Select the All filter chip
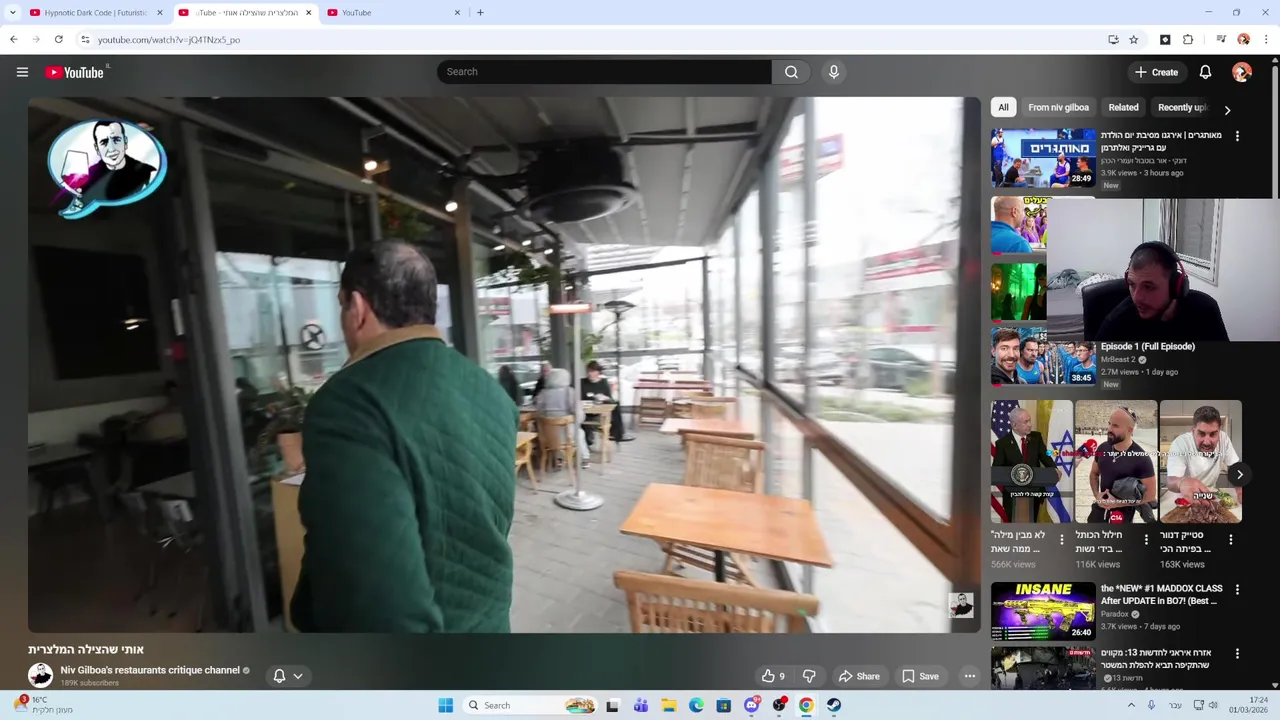 1003,108
